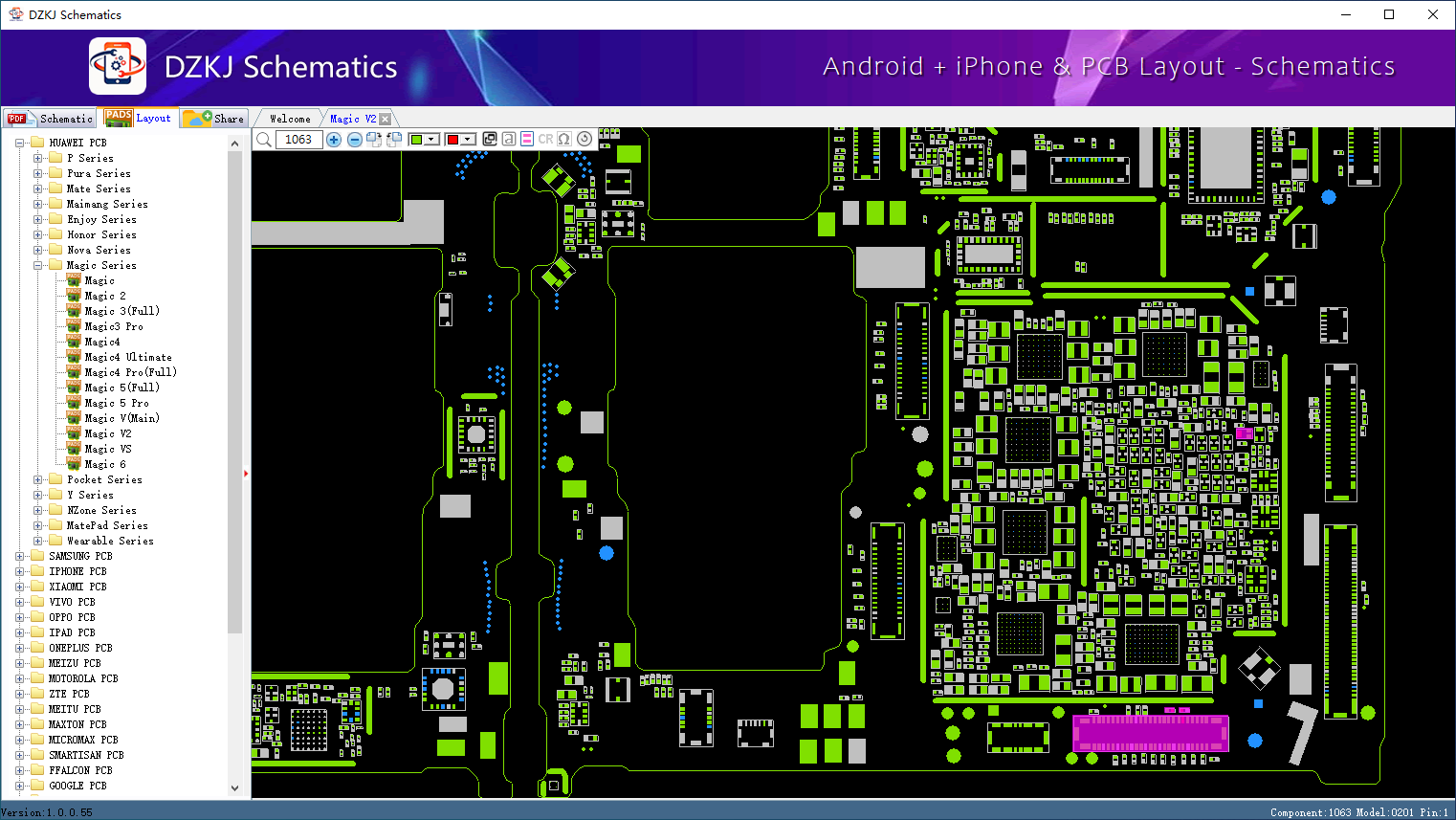
Task: Click the large magenta connector component
Action: 1151,733
